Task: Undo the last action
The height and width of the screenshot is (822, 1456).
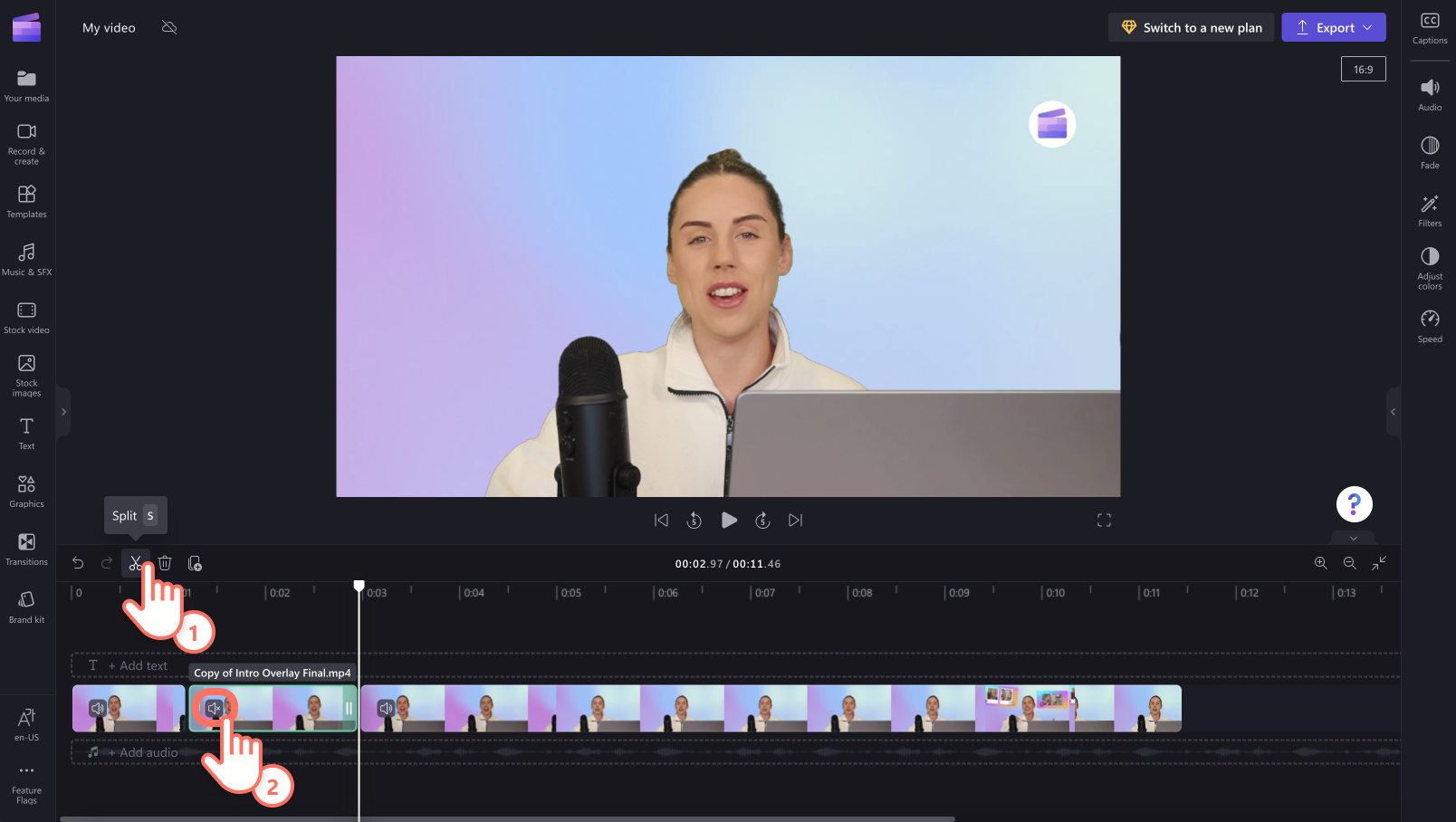Action: [77, 562]
